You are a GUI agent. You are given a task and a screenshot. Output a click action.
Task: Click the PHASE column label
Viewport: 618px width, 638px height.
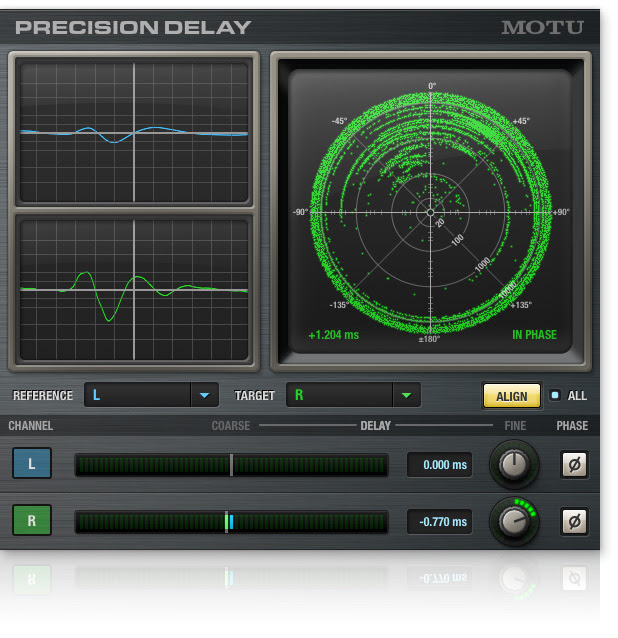coord(572,426)
